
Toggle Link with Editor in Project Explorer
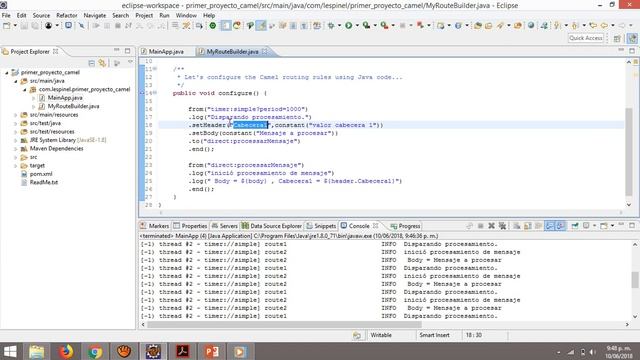[x=102, y=63]
